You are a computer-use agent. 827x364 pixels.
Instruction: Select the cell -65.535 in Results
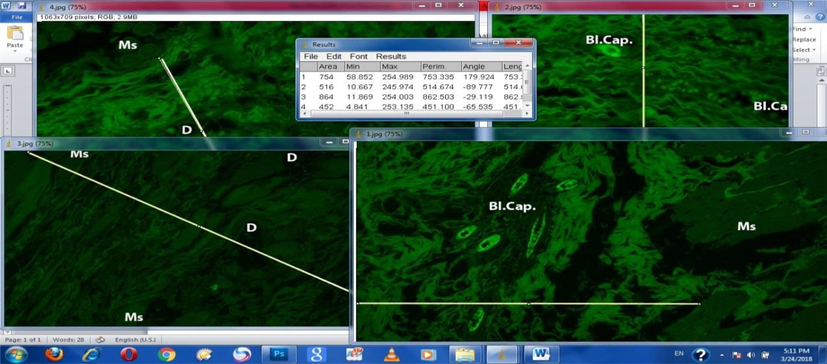coord(479,107)
